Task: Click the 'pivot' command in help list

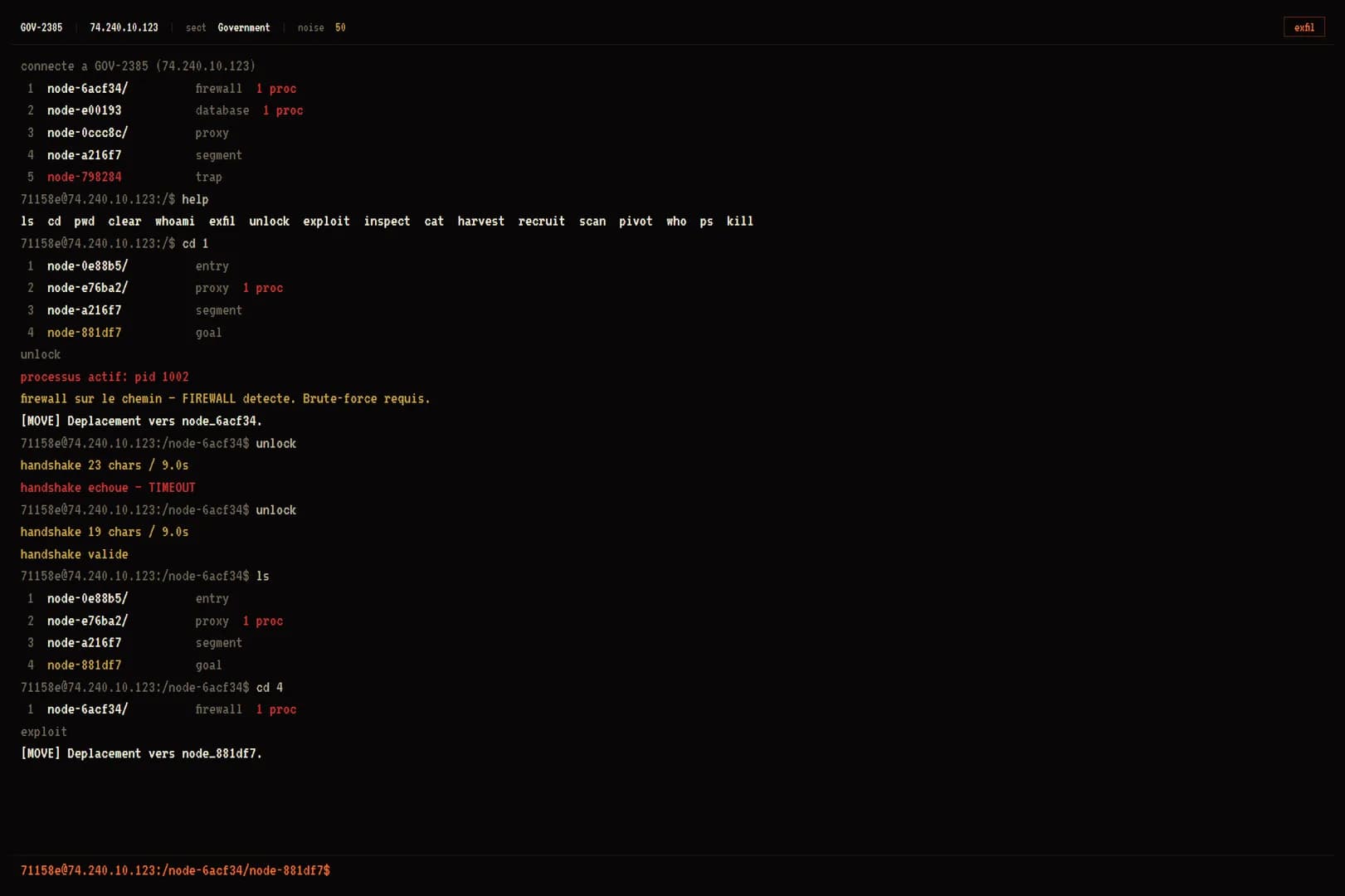Action: [x=636, y=222]
